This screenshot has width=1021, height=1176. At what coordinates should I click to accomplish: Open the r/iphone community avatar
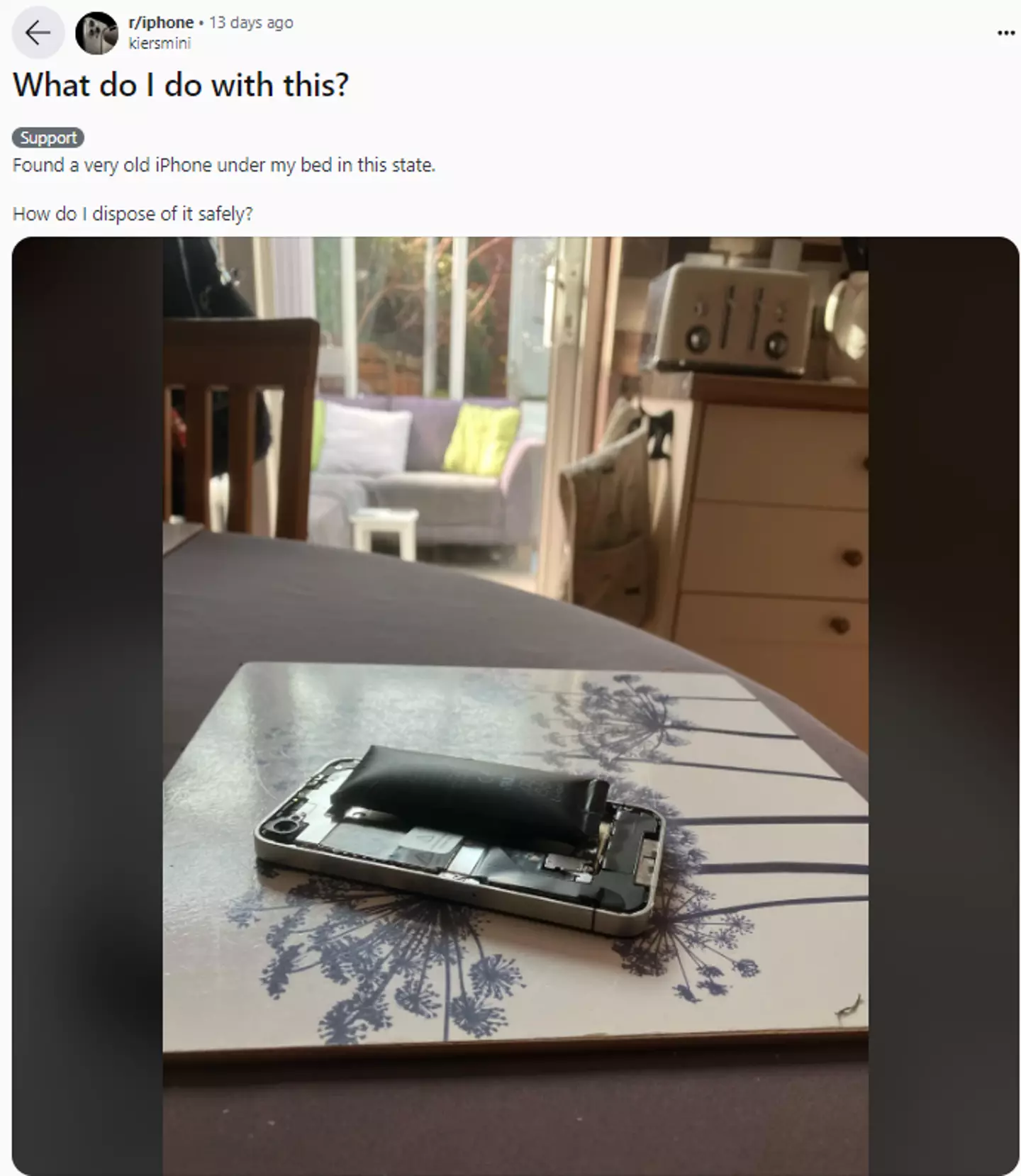point(96,33)
